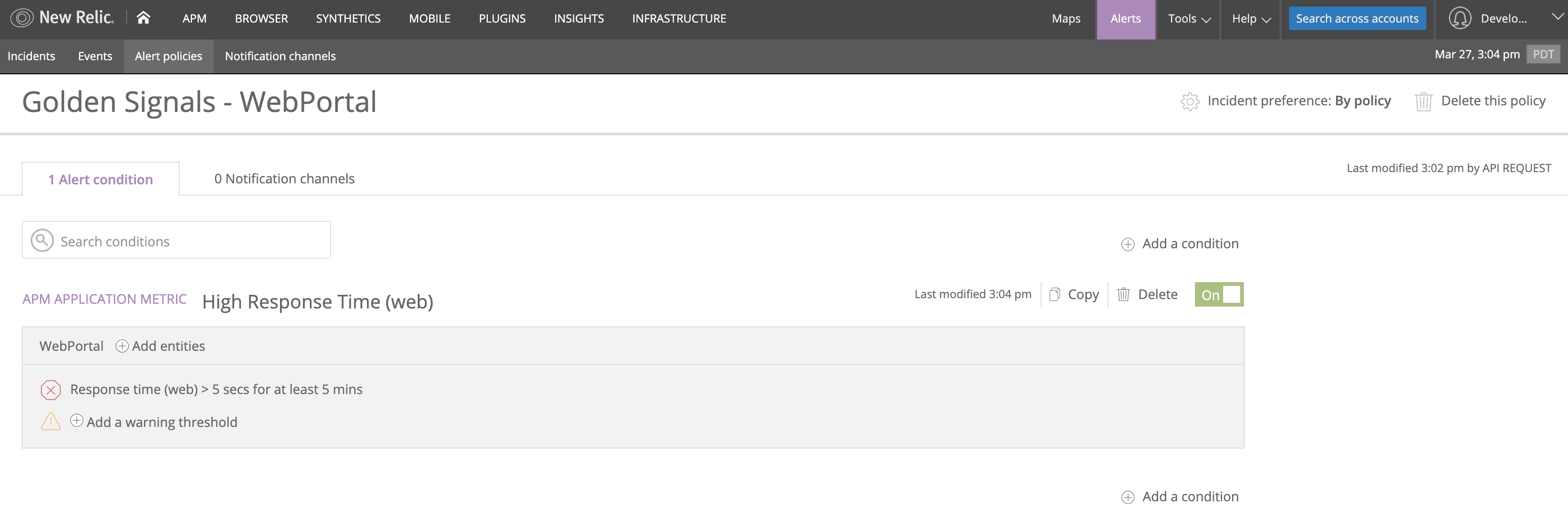This screenshot has height=529, width=1568.
Task: Click the APM APPLICATION METRIC label
Action: pyautogui.click(x=105, y=299)
